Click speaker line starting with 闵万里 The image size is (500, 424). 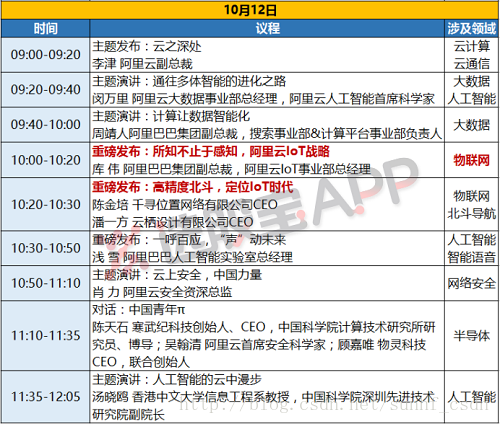tap(263, 99)
